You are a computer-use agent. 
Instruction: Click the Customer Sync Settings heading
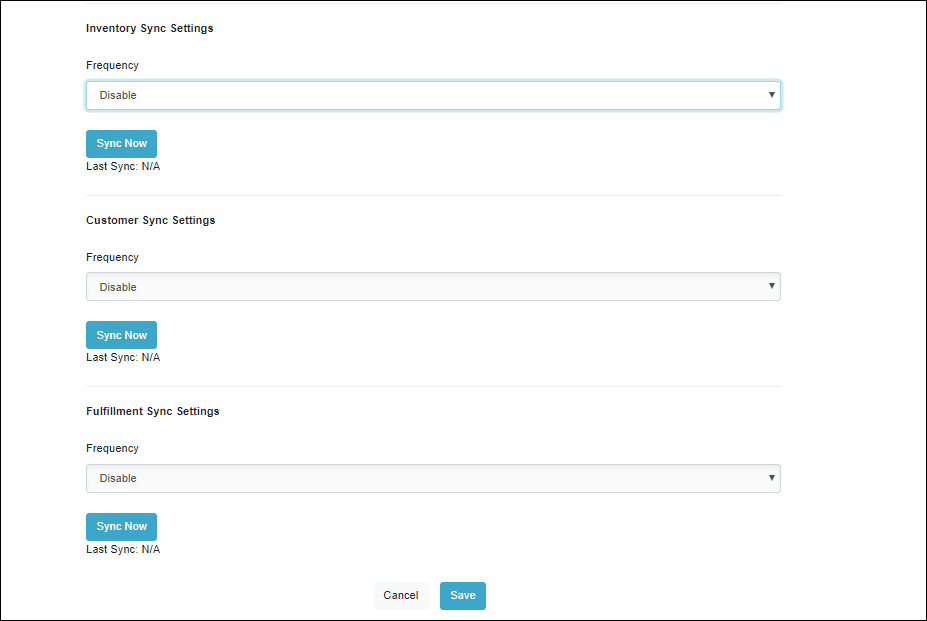[x=150, y=220]
